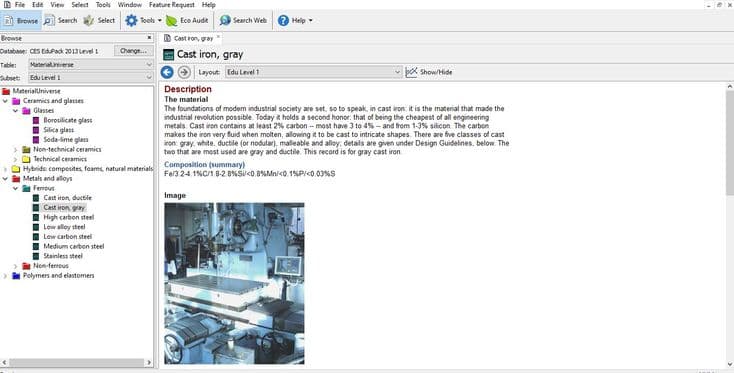Open the Window menu
The width and height of the screenshot is (734, 373).
click(130, 5)
